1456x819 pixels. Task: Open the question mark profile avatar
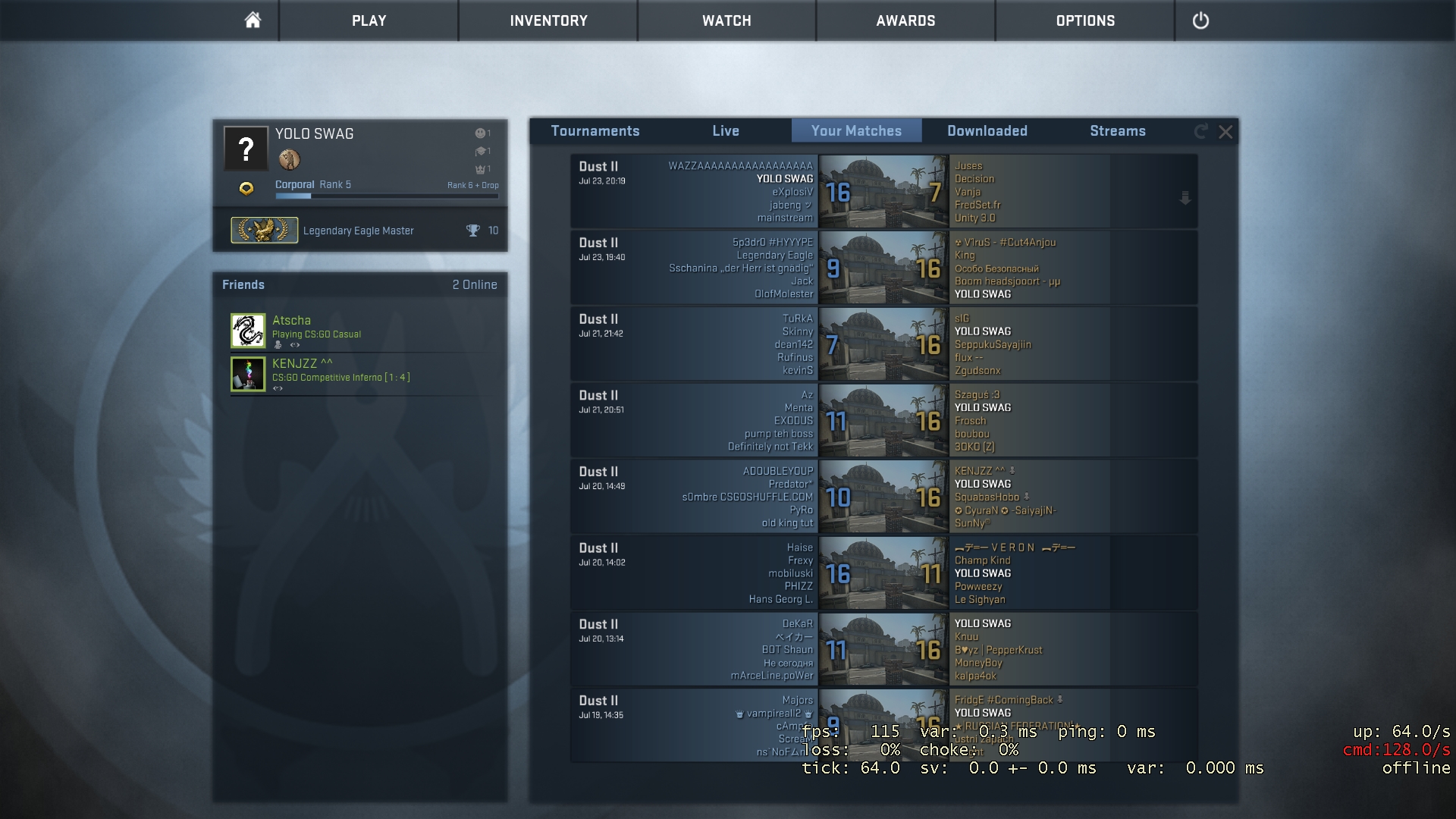pos(246,149)
